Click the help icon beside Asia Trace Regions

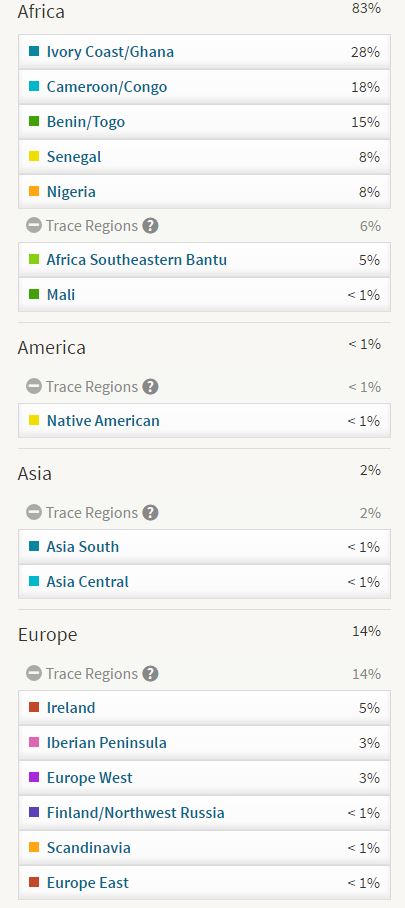point(150,513)
